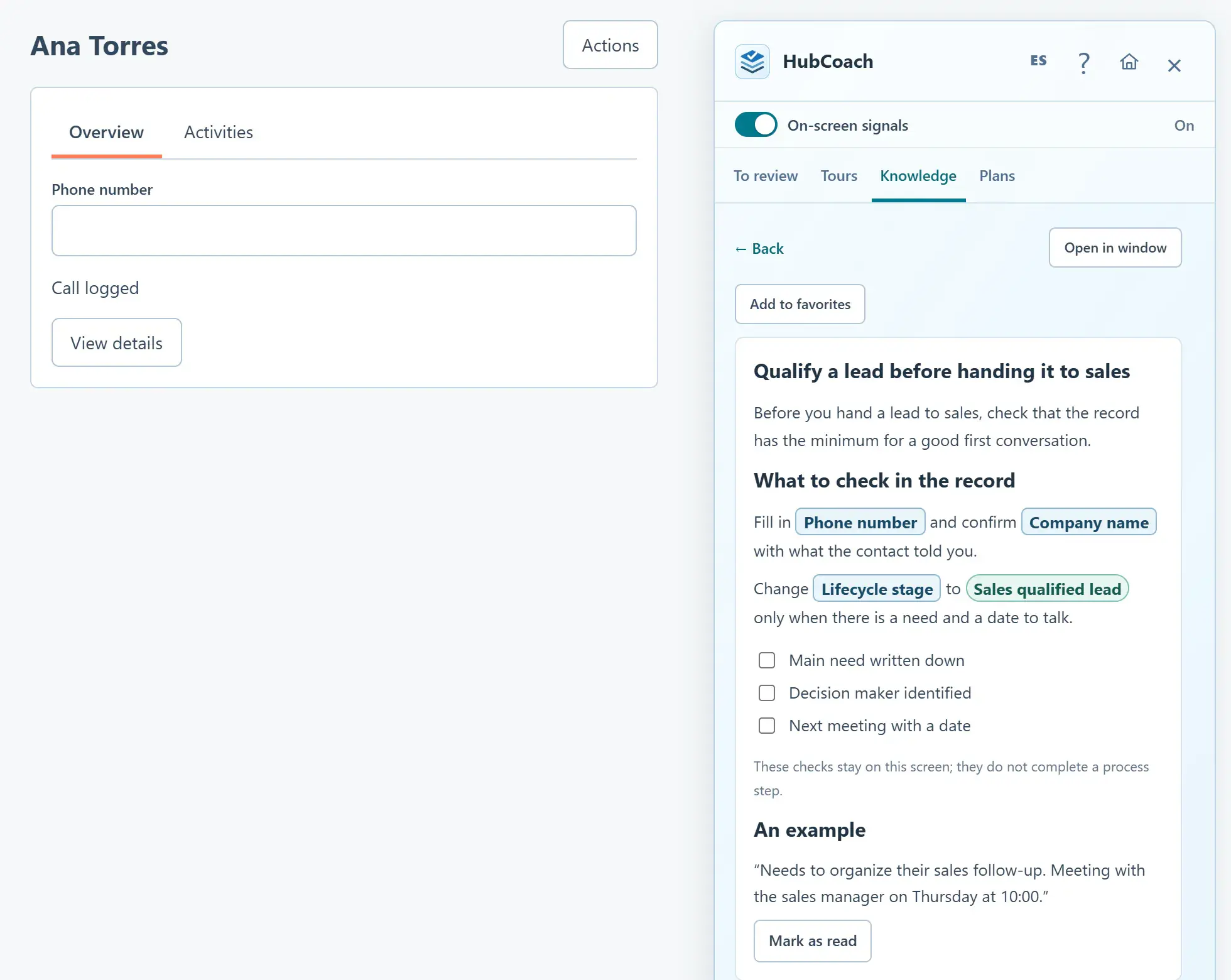Viewport: 1231px width, 980px height.
Task: Check Main need written down
Action: 766,660
